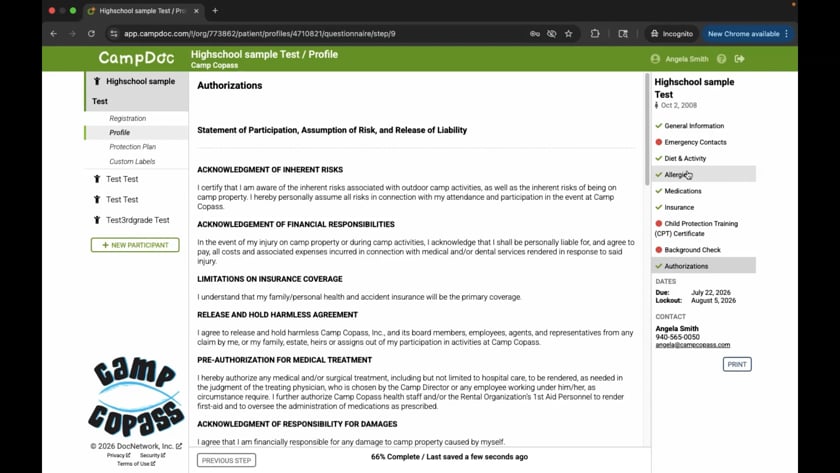
Task: Open Registration in sidebar
Action: 128,118
